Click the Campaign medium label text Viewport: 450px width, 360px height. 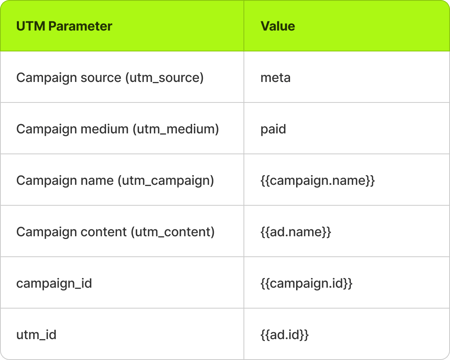pyautogui.click(x=72, y=129)
